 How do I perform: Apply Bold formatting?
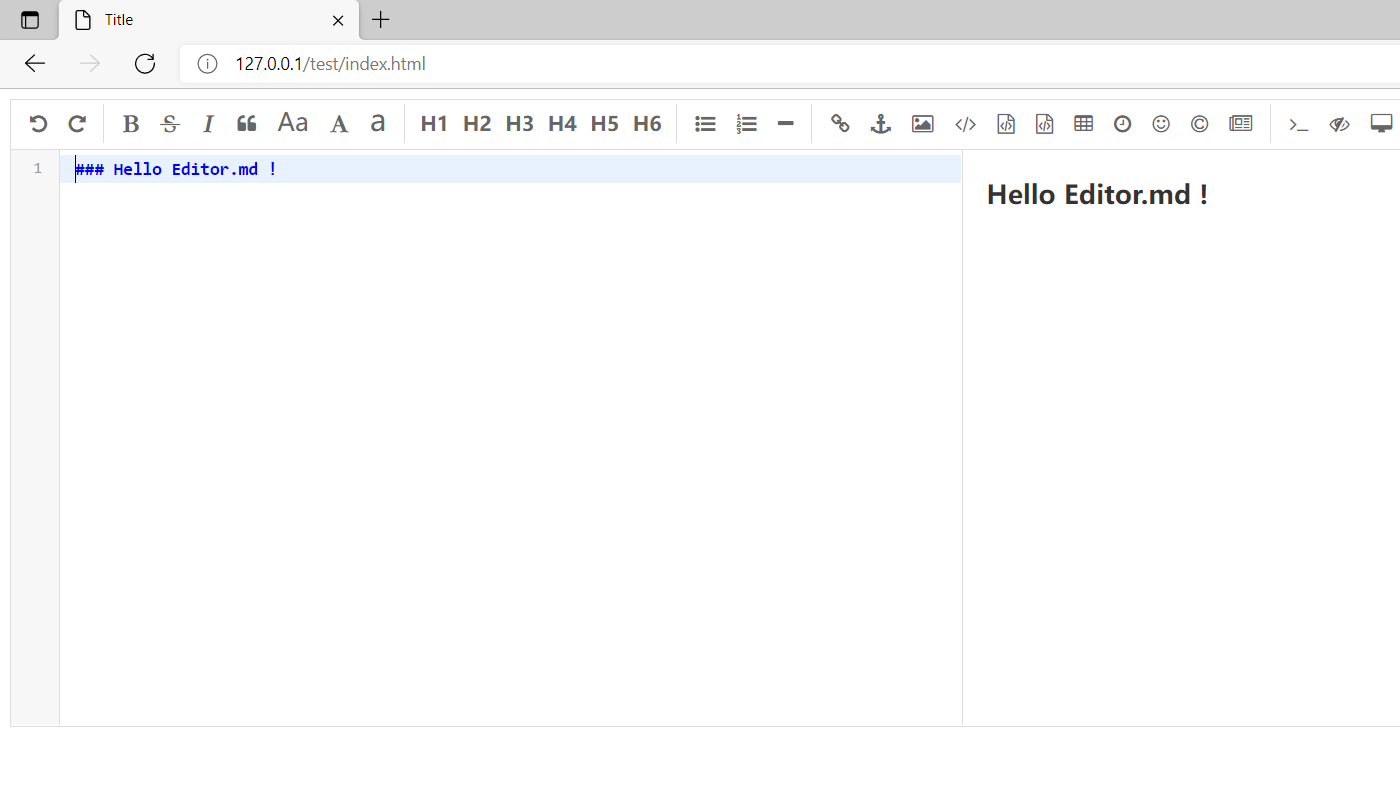tap(130, 124)
